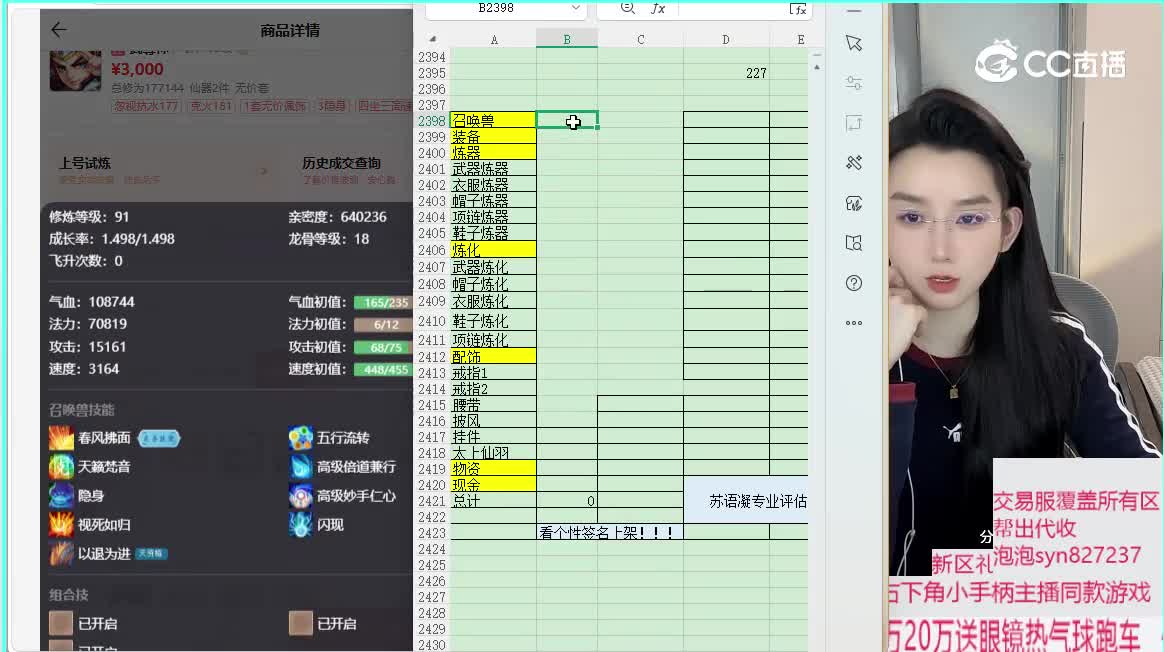1164x652 pixels.
Task: Click the formula bar input field
Action: (731, 9)
